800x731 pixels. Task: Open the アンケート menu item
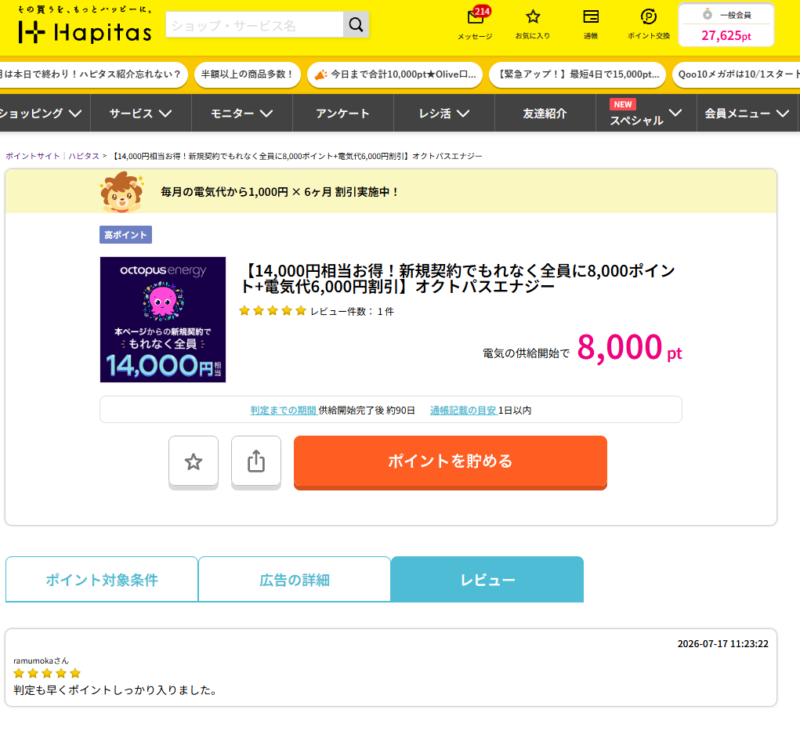tap(343, 113)
